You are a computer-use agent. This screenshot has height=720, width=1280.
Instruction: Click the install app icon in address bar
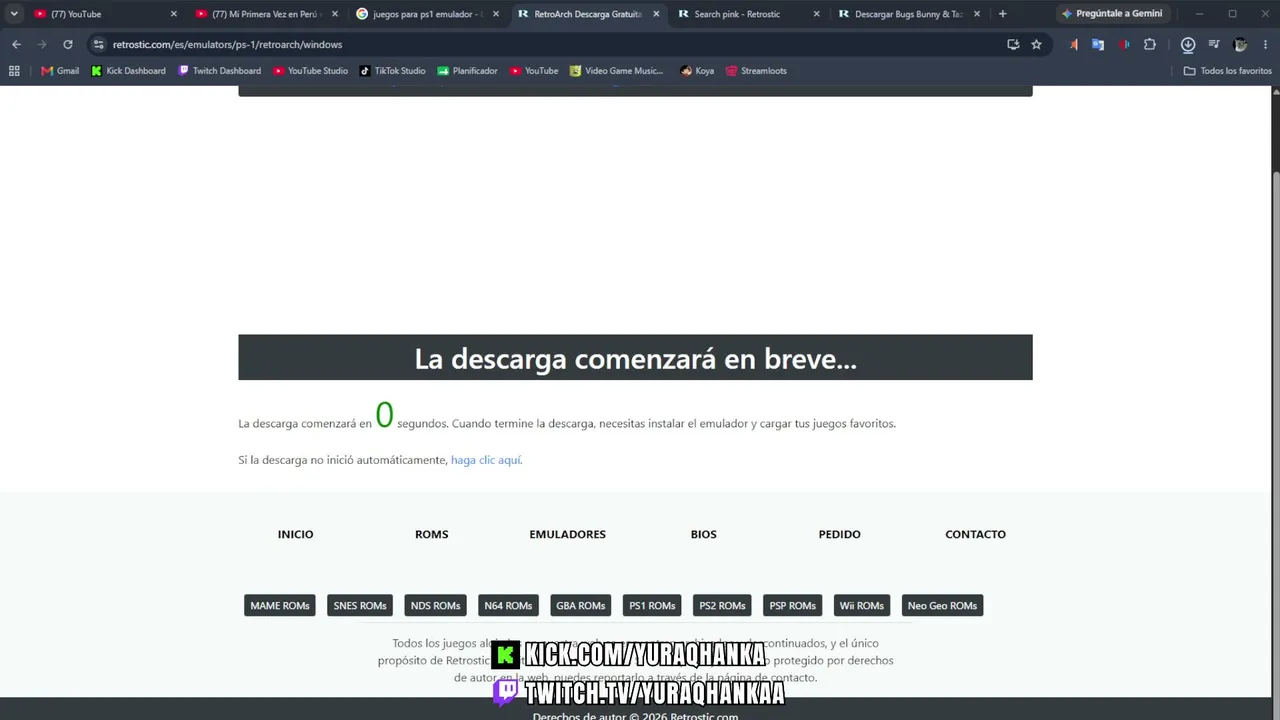coord(1013,44)
